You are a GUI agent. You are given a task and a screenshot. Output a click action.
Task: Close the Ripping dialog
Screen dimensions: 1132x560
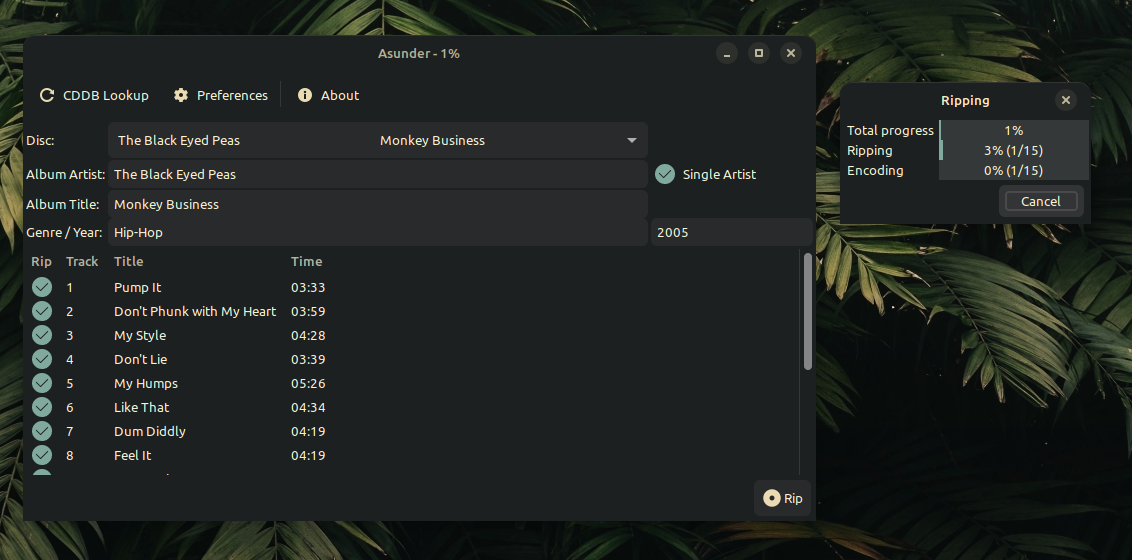tap(1066, 100)
